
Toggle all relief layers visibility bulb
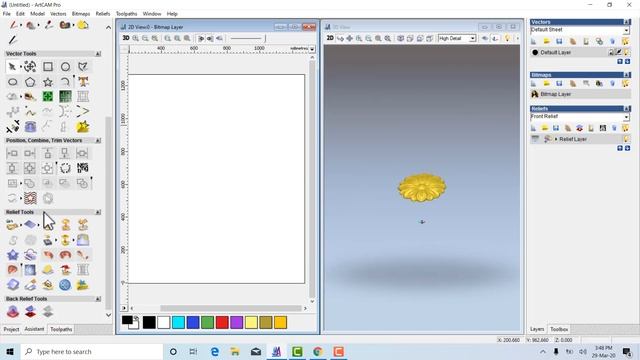[625, 128]
